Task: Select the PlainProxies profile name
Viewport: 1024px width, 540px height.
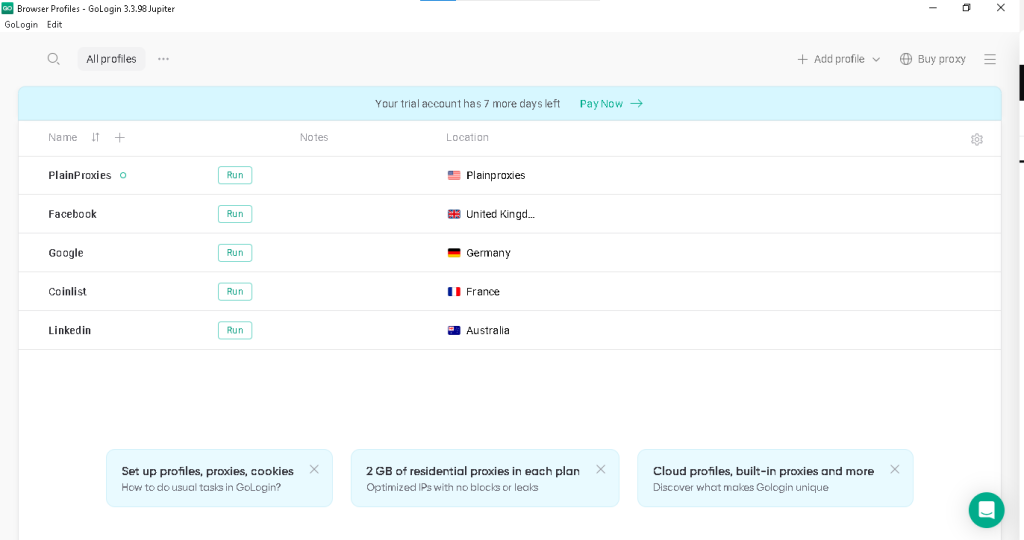Action: pos(80,175)
